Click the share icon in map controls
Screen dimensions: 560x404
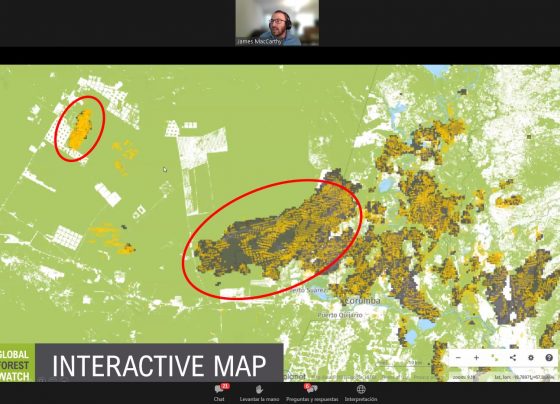point(513,358)
